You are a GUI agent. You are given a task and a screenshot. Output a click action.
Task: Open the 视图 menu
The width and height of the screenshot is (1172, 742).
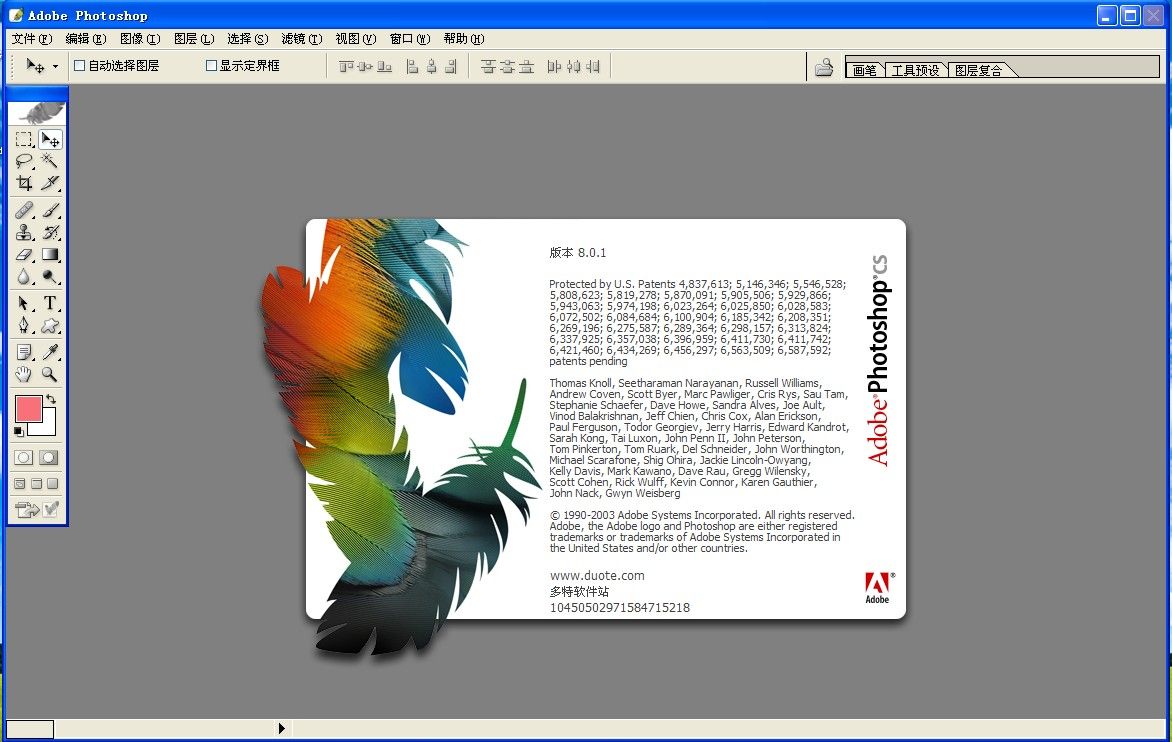point(355,39)
